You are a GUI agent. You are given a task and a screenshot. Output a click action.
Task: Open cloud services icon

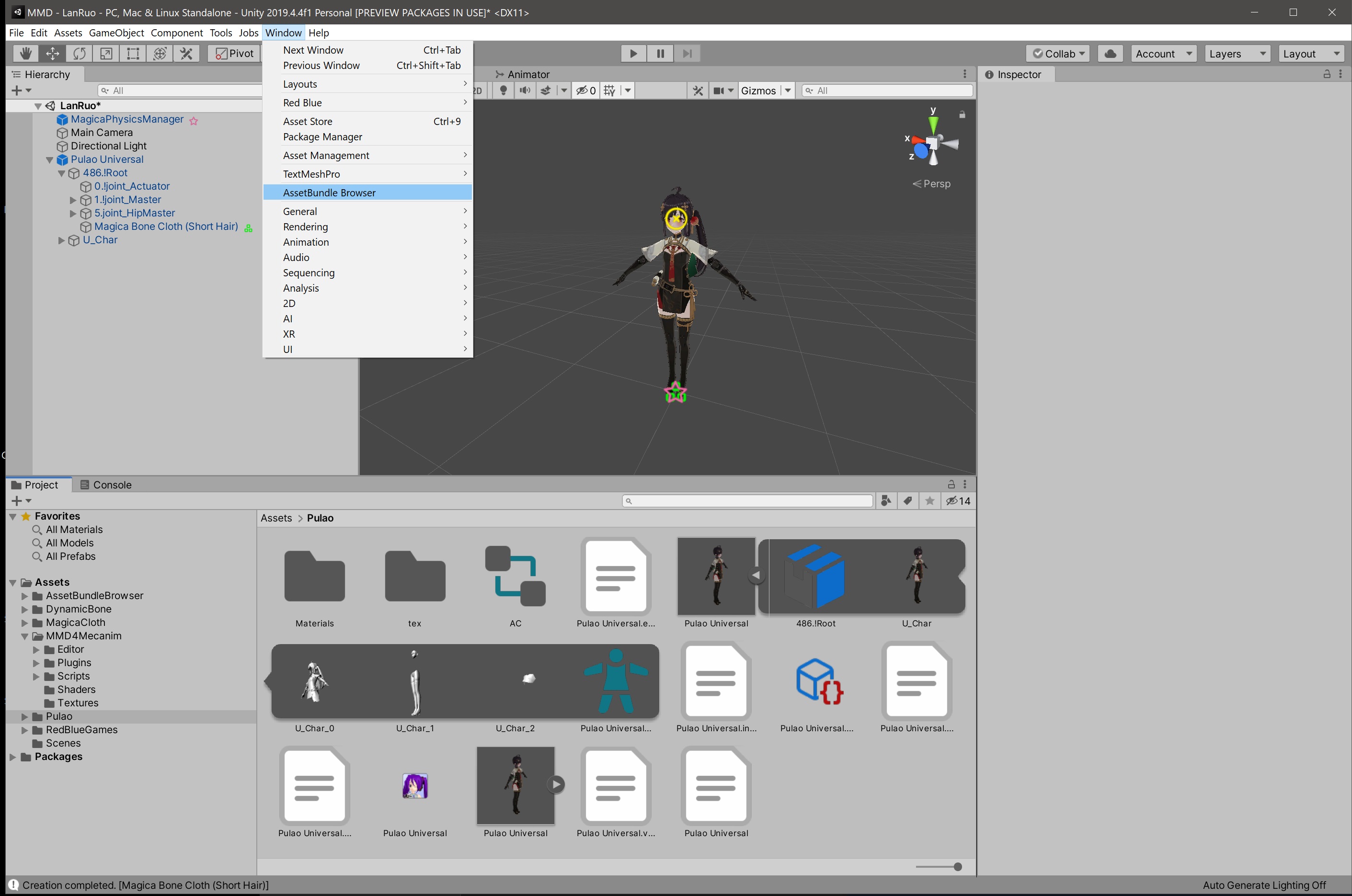1110,54
